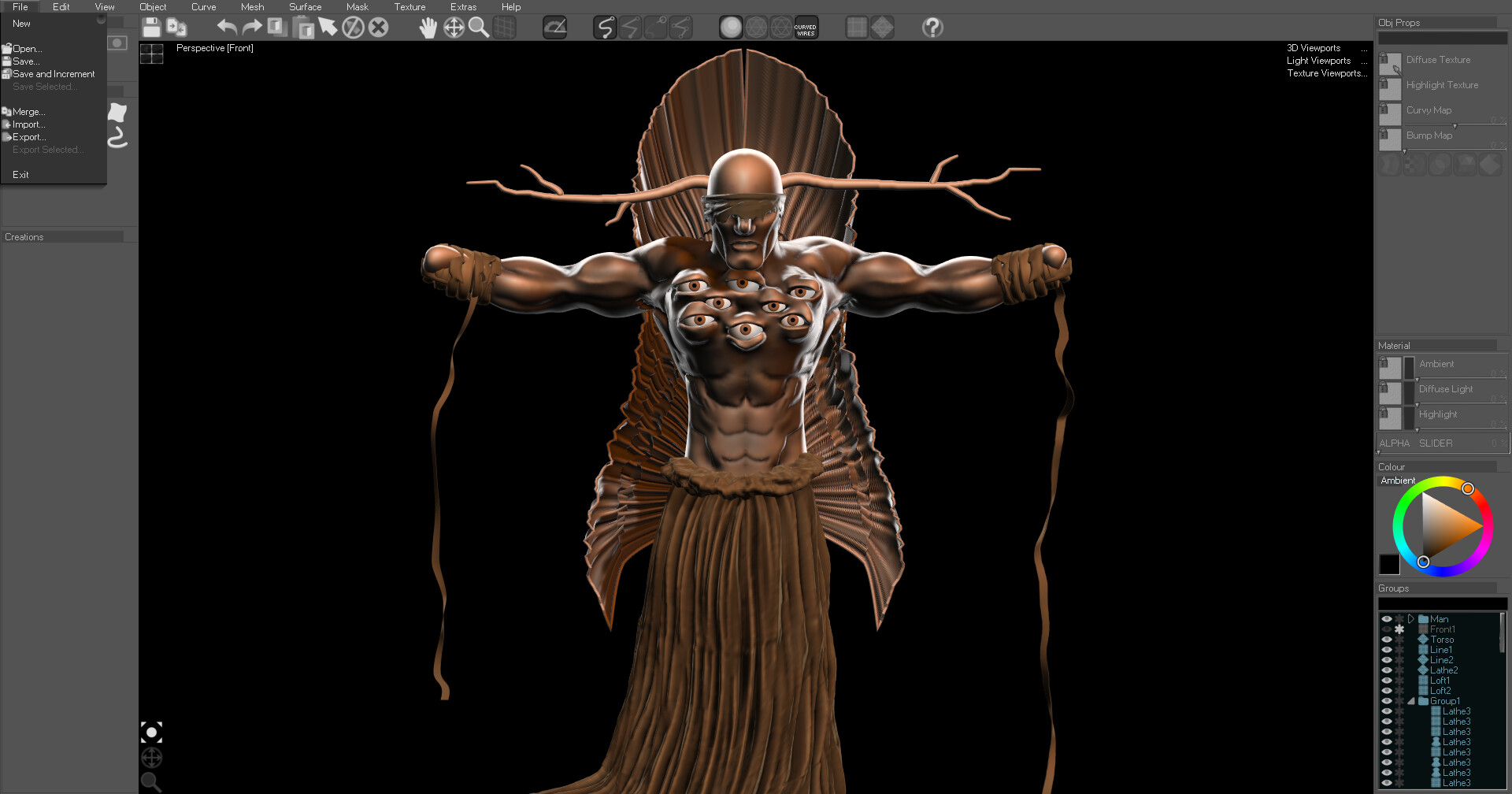Screen dimensions: 1512x794
Task: Select Loft1 in the Groups list
Action: click(x=1442, y=680)
